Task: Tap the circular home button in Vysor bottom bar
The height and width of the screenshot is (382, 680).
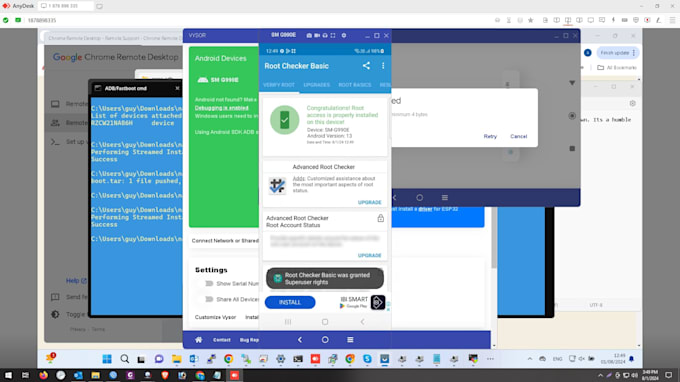Action: [325, 340]
